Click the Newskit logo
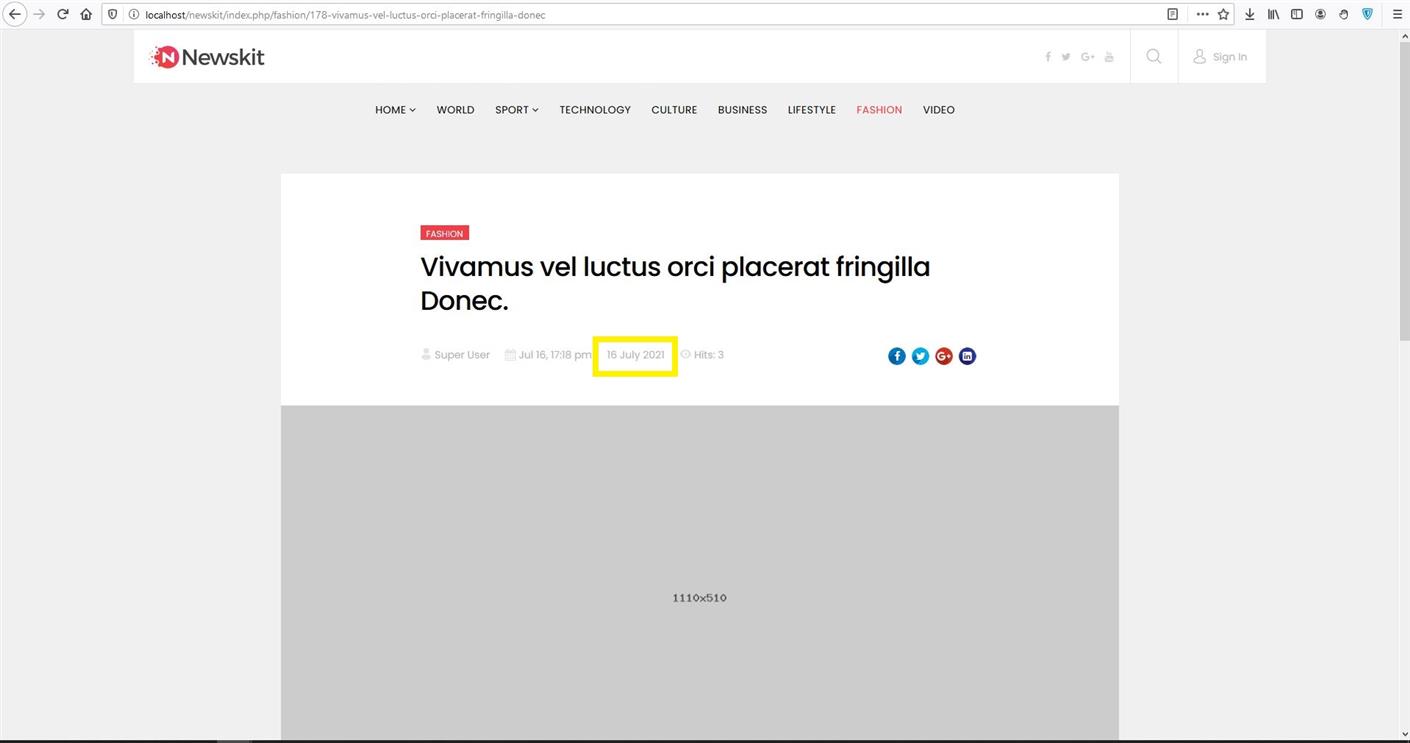This screenshot has height=743, width=1410. click(x=207, y=57)
